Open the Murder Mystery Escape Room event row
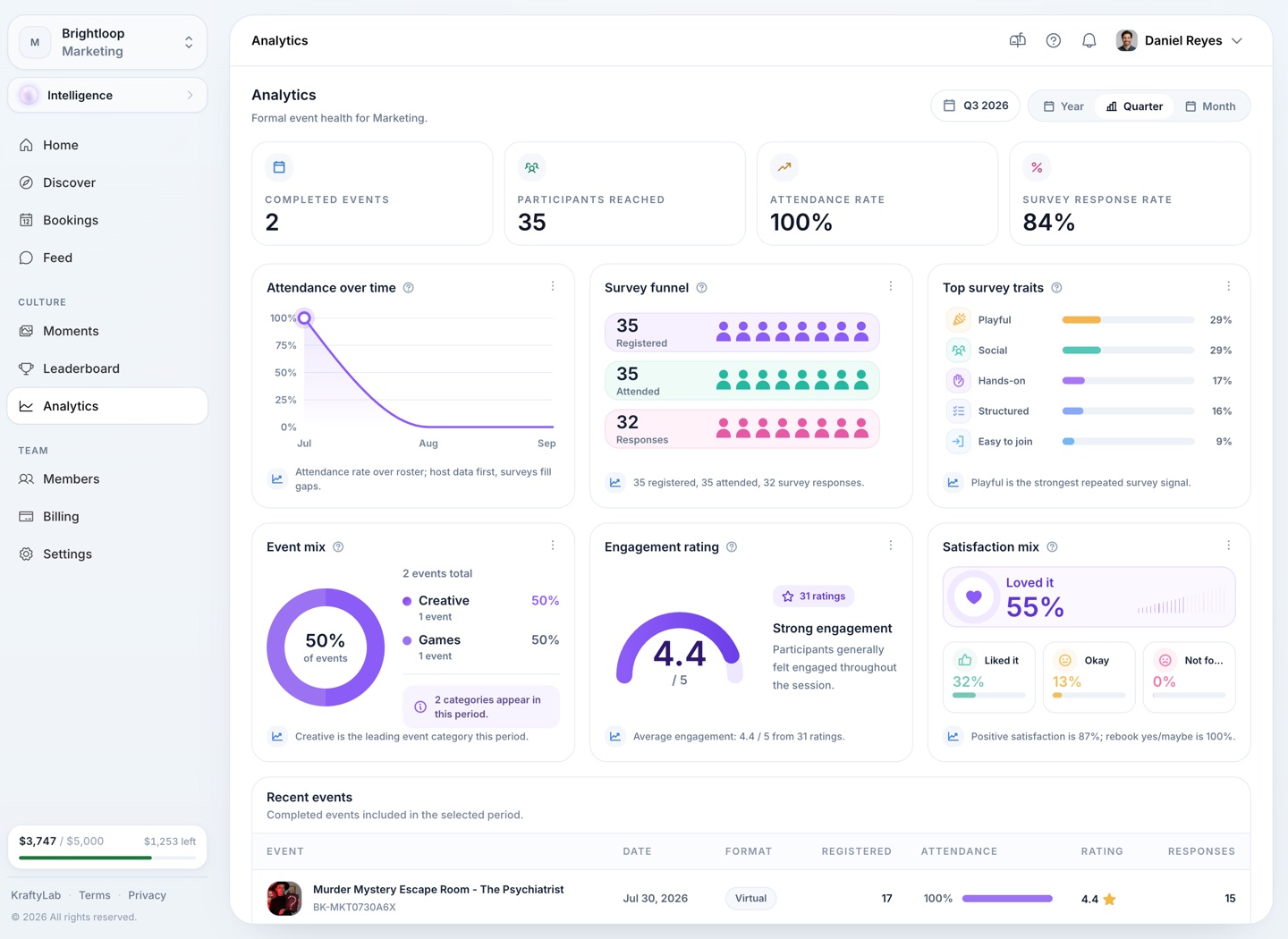Image resolution: width=1288 pixels, height=939 pixels. pyautogui.click(x=751, y=898)
